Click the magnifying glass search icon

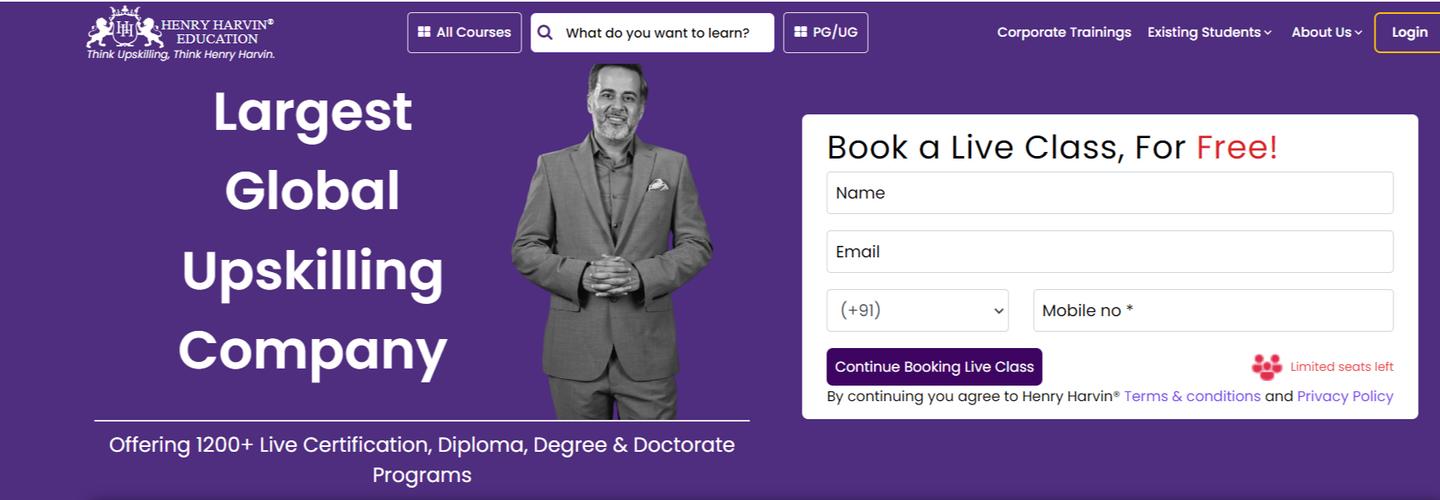(545, 32)
